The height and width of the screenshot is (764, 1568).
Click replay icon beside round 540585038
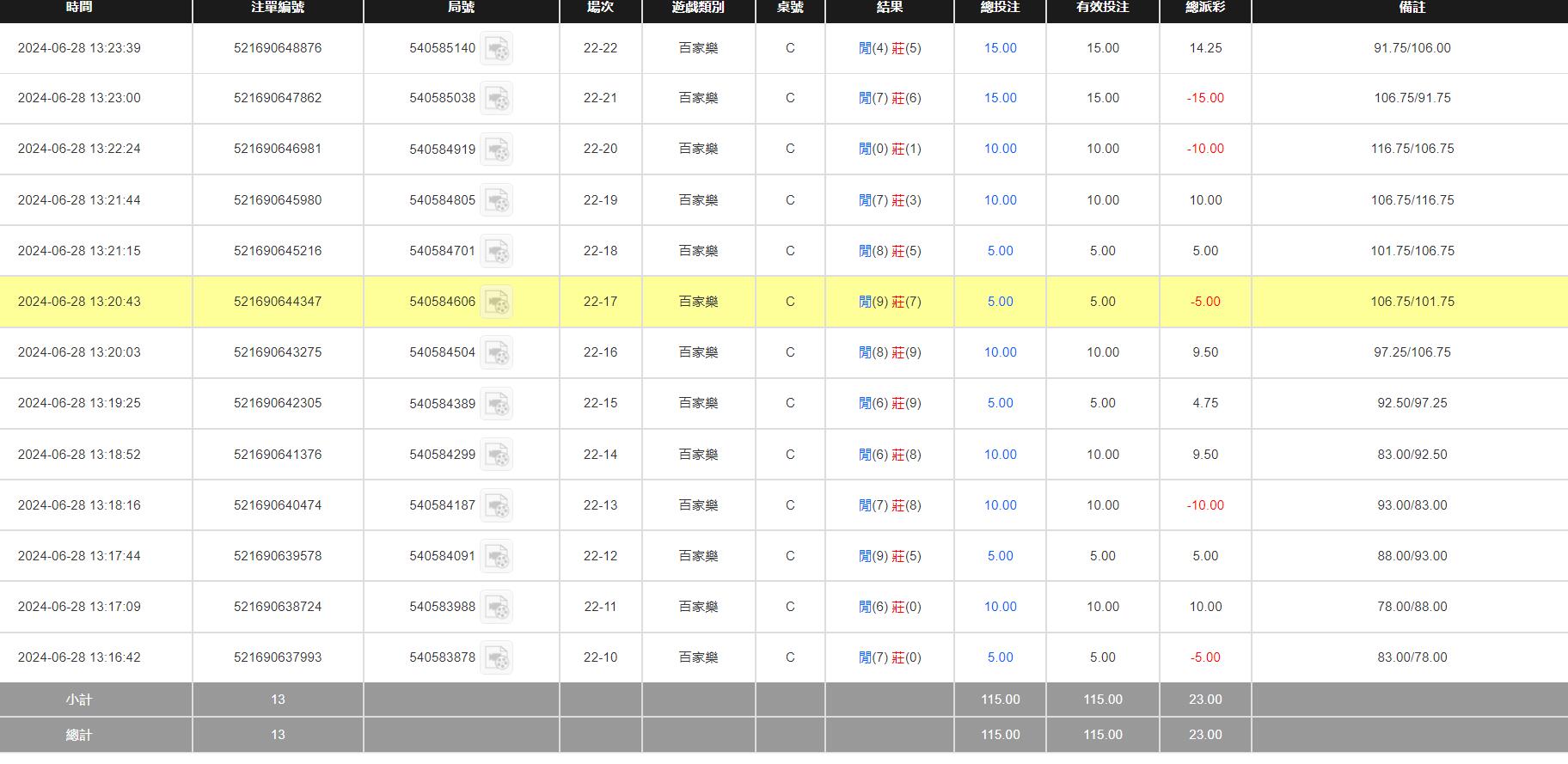click(496, 99)
